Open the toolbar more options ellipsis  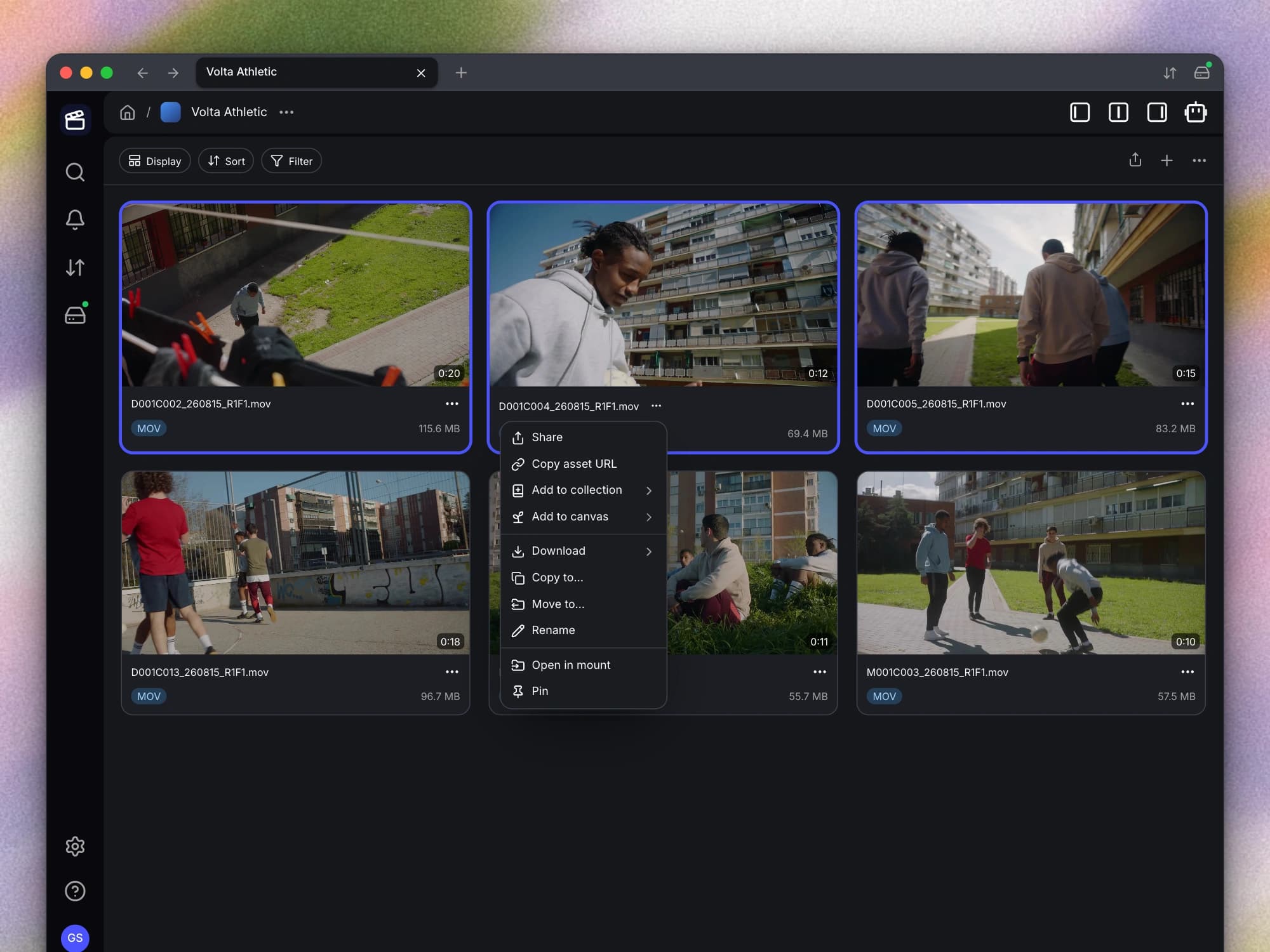(x=1199, y=161)
